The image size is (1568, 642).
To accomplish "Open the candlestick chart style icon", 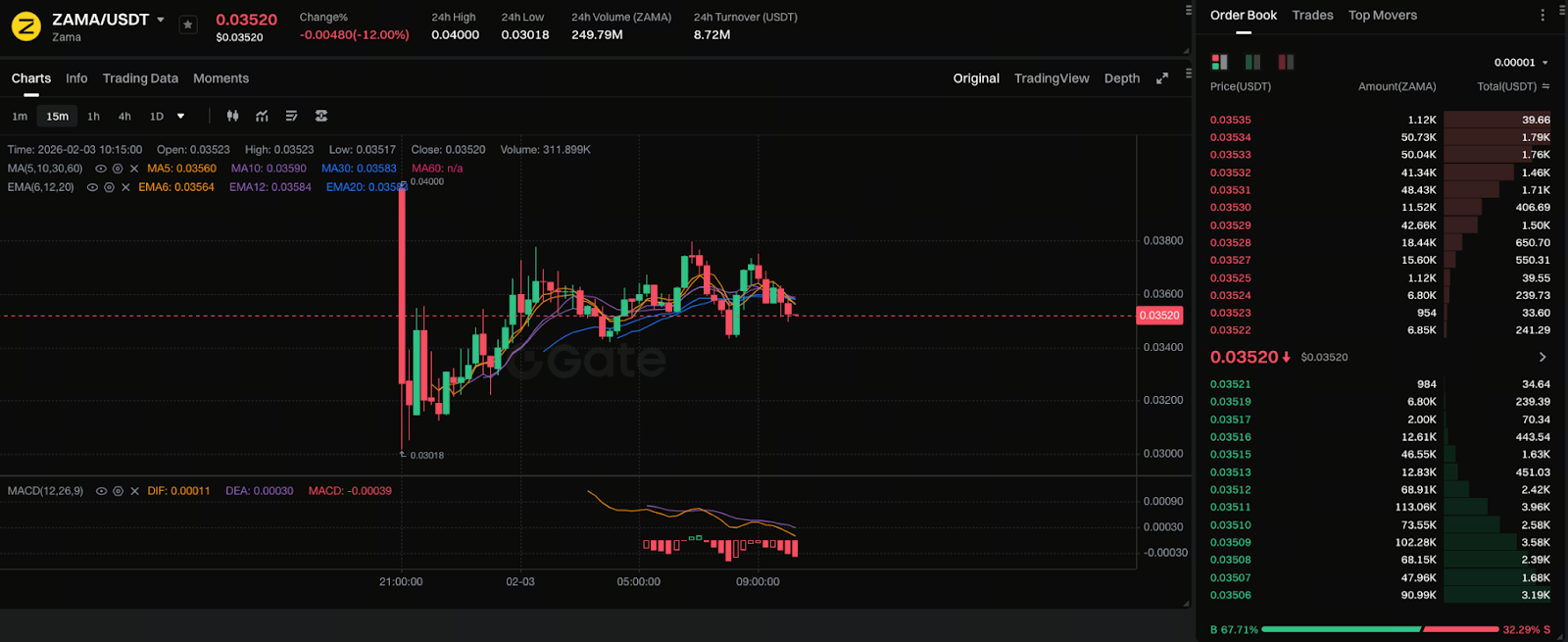I will point(232,116).
